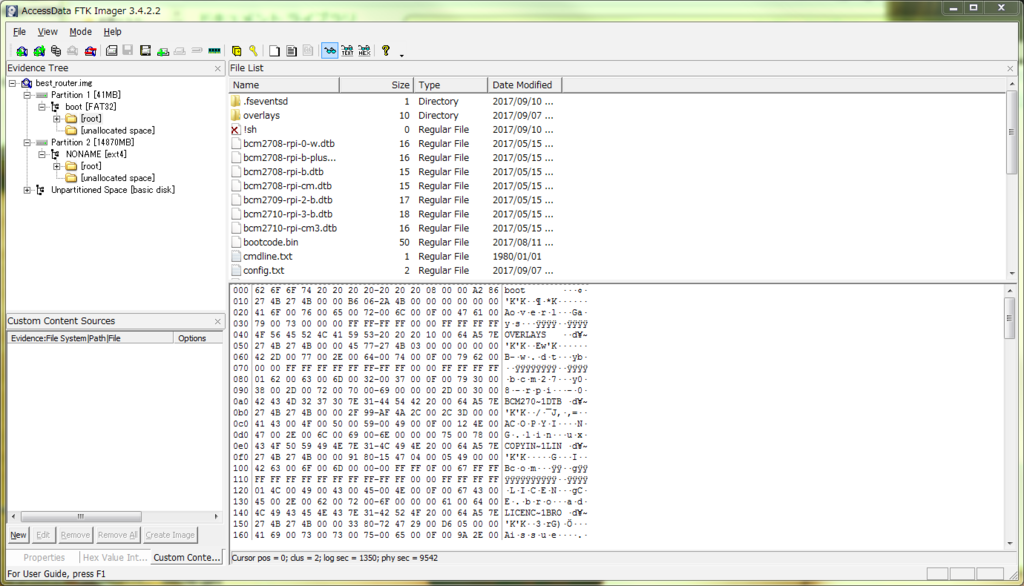Sort file list by Type column
The height and width of the screenshot is (586, 1024).
[451, 85]
